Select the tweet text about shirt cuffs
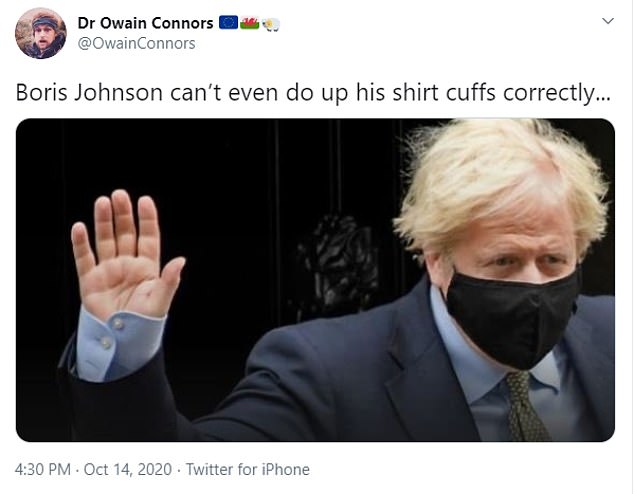634x494 pixels. [313, 93]
